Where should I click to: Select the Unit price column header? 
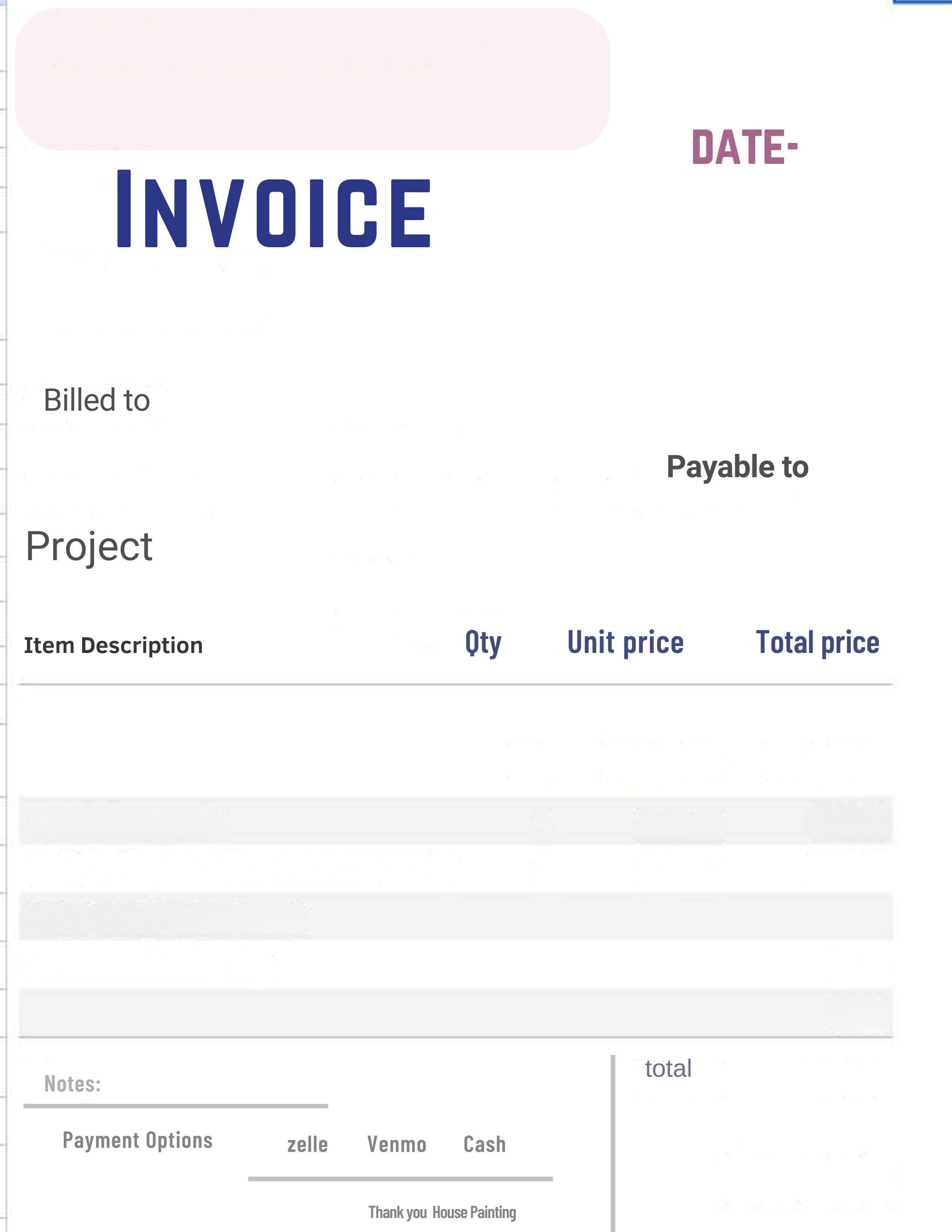tap(625, 643)
